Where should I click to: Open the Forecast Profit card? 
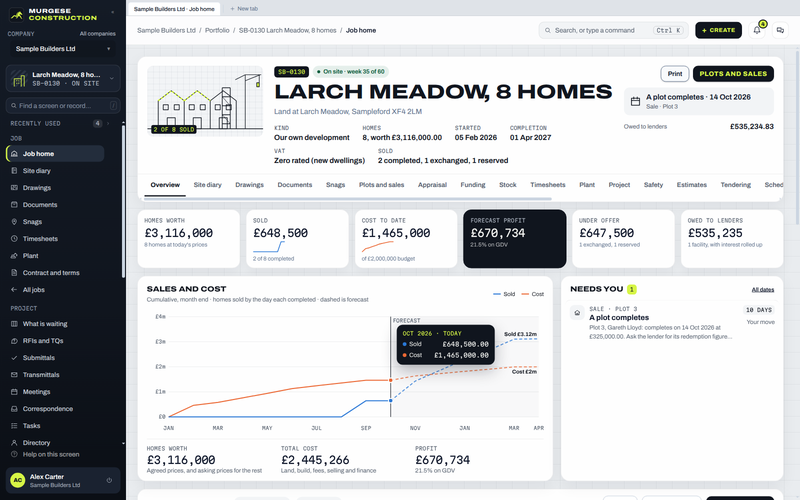point(514,239)
